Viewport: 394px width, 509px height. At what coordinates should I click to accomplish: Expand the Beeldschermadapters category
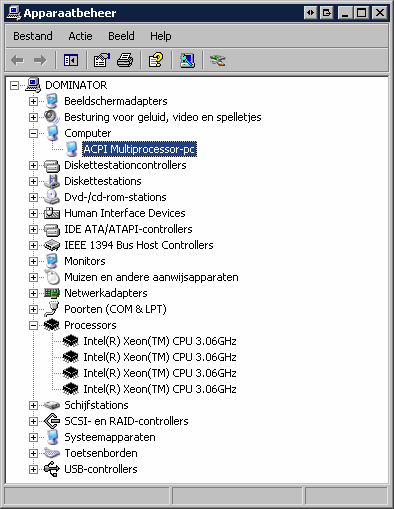33,101
